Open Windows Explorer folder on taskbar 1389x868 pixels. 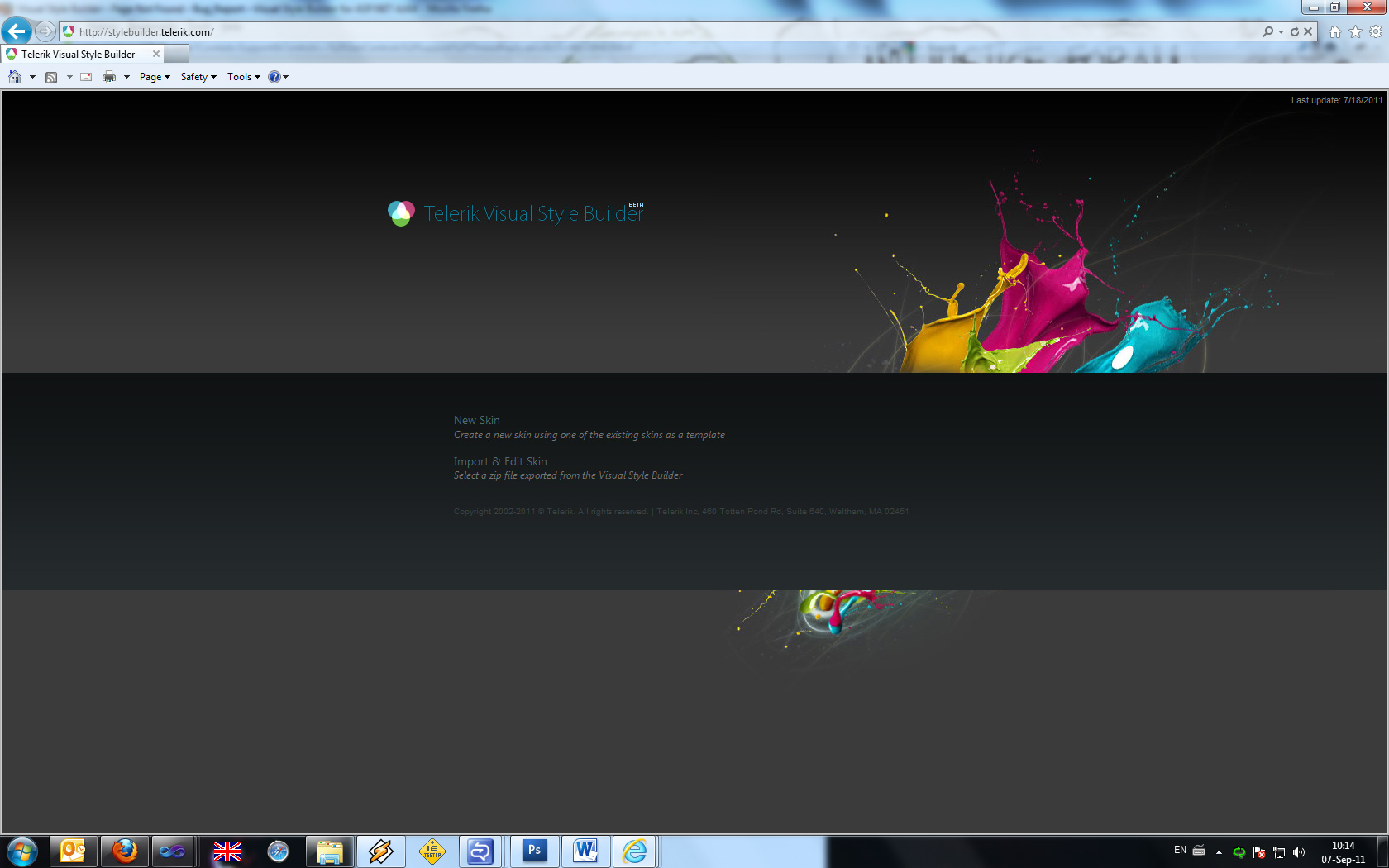(x=330, y=851)
